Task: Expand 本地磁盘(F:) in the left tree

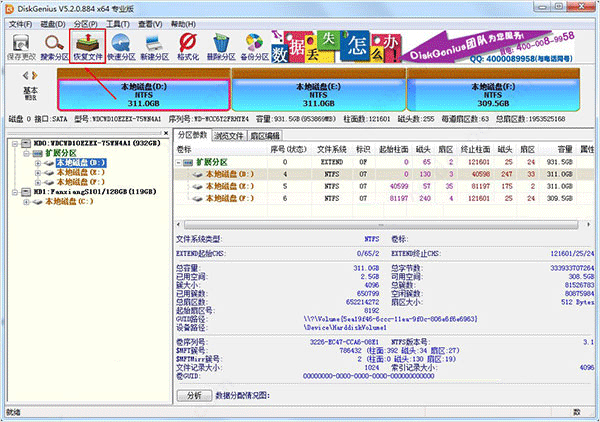Action: tap(38, 182)
